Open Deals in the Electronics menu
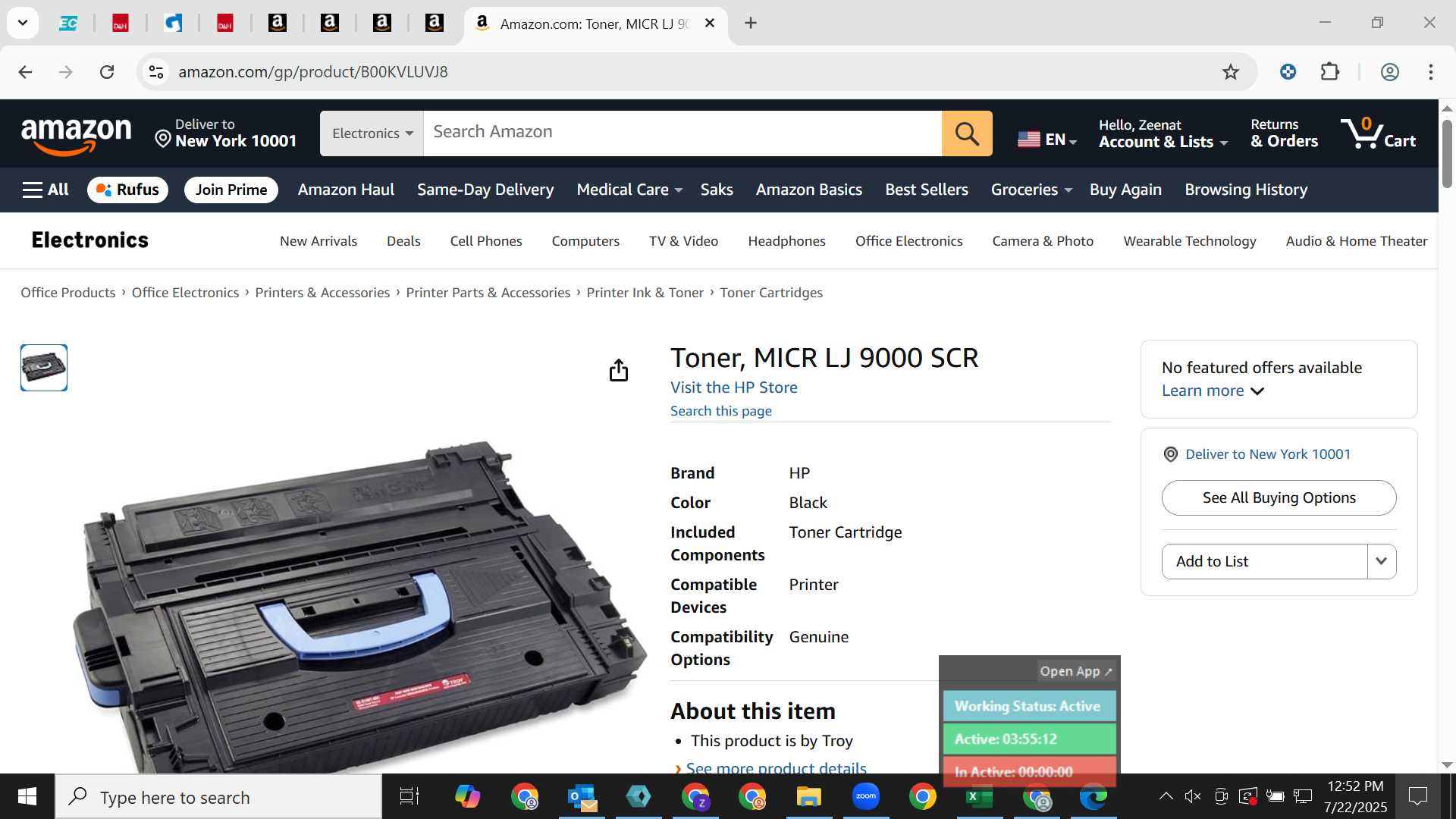Screen dimensions: 1456x819 coord(403,241)
